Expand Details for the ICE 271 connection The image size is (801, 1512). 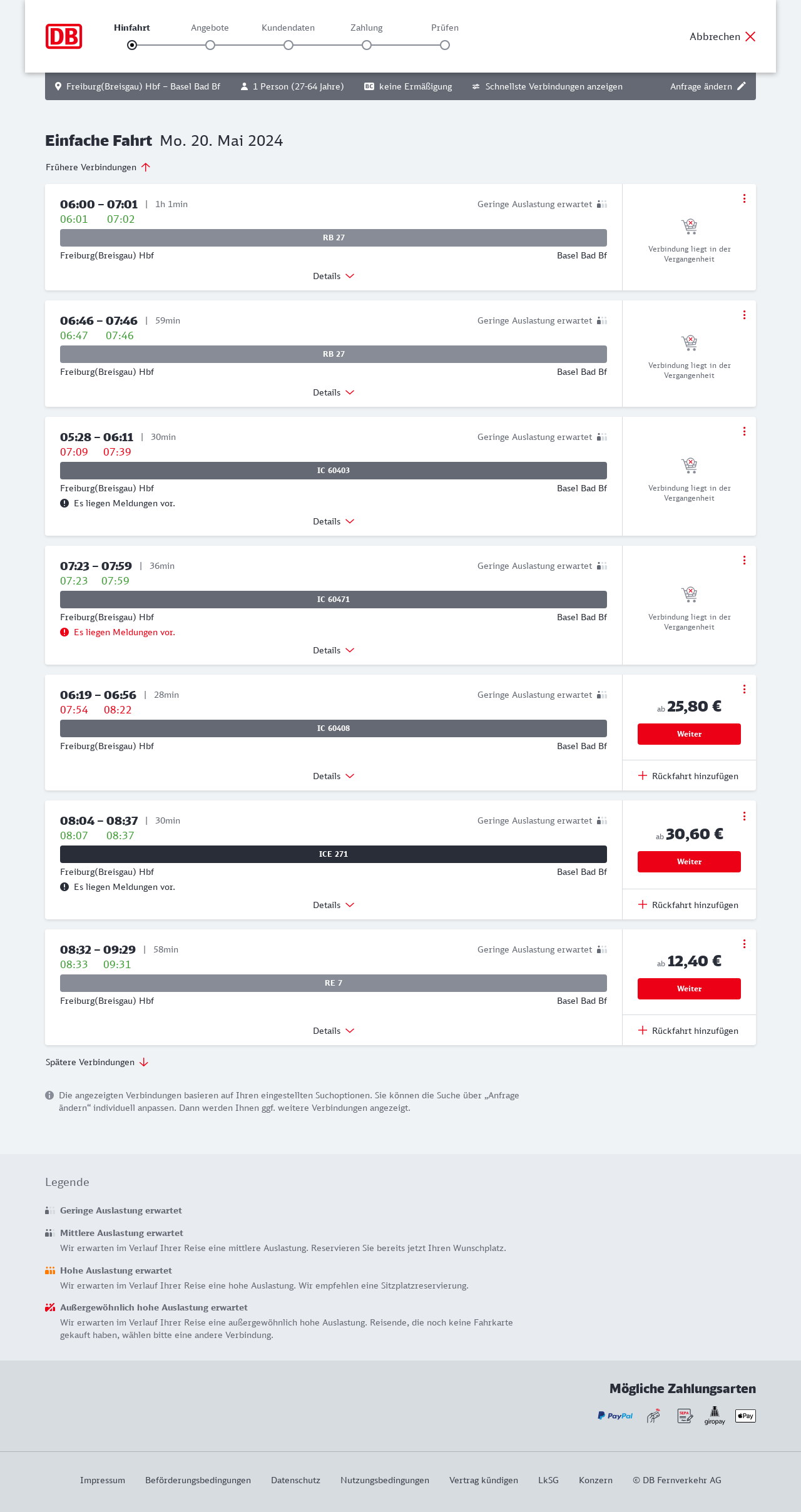tap(334, 905)
